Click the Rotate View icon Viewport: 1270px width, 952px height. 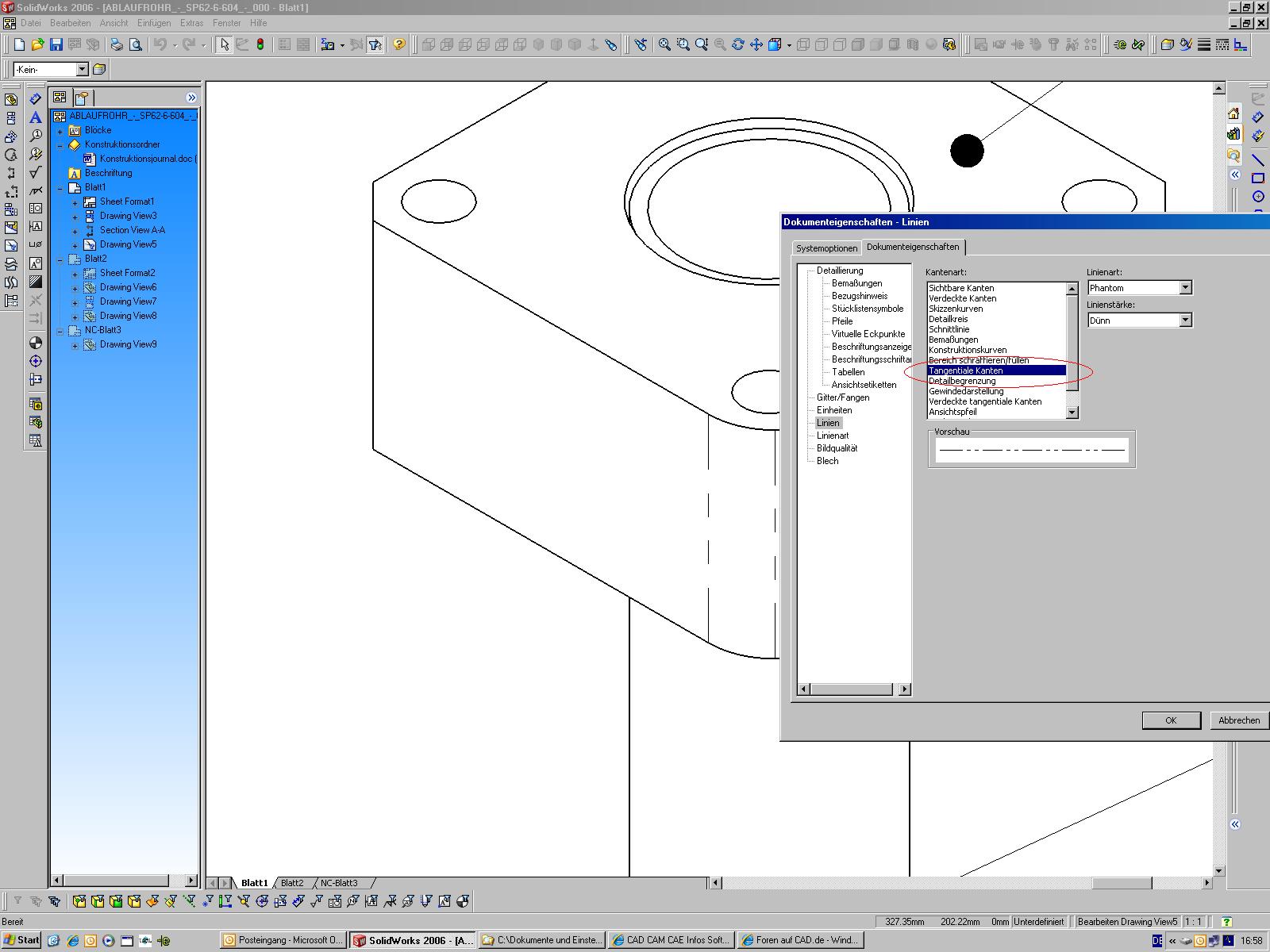pos(738,44)
